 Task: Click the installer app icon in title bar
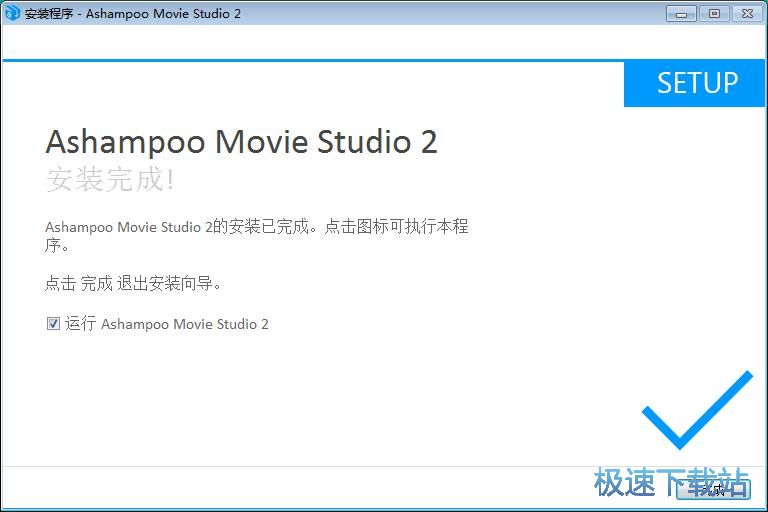[x=11, y=12]
